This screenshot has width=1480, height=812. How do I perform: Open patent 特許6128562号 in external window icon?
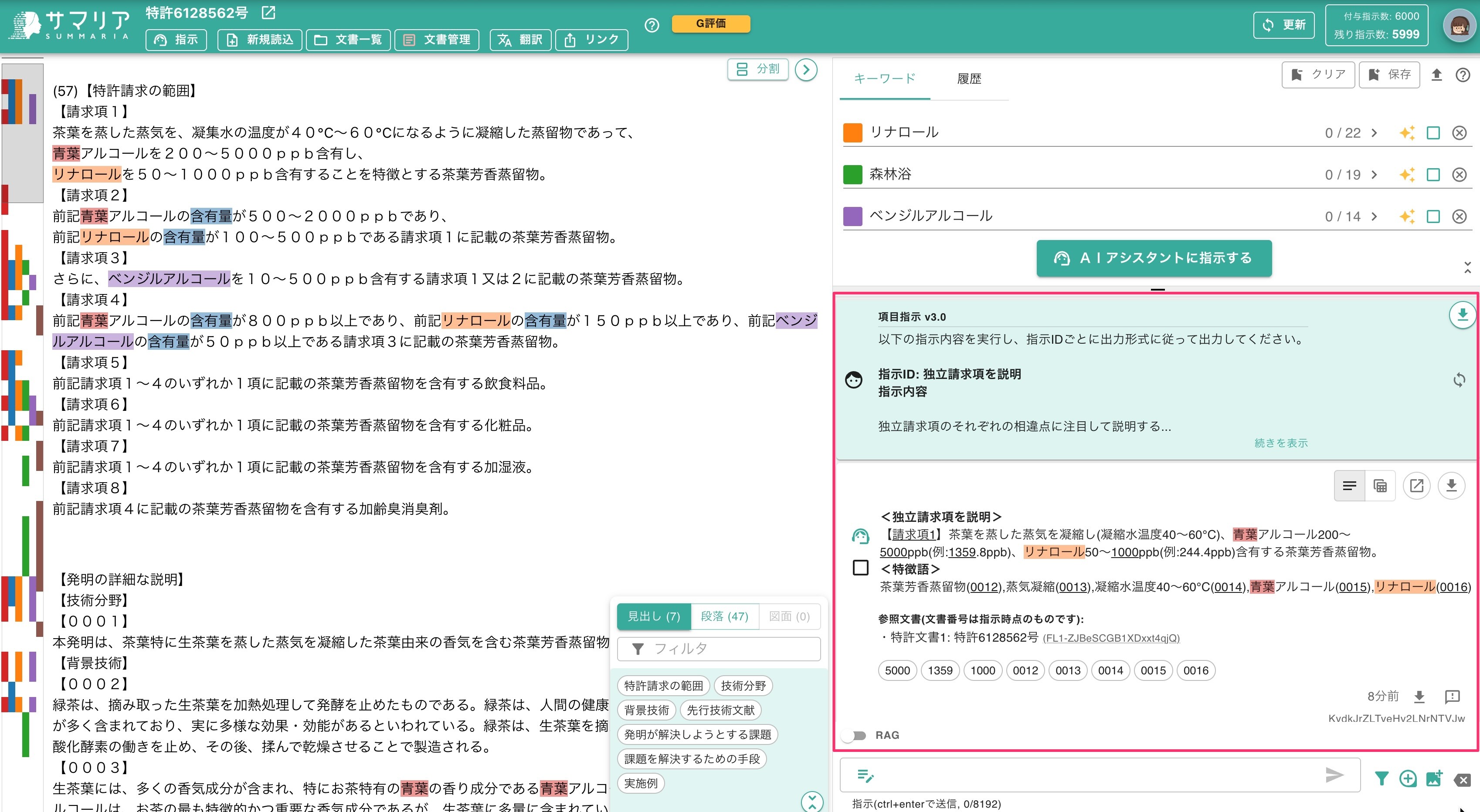[x=268, y=12]
